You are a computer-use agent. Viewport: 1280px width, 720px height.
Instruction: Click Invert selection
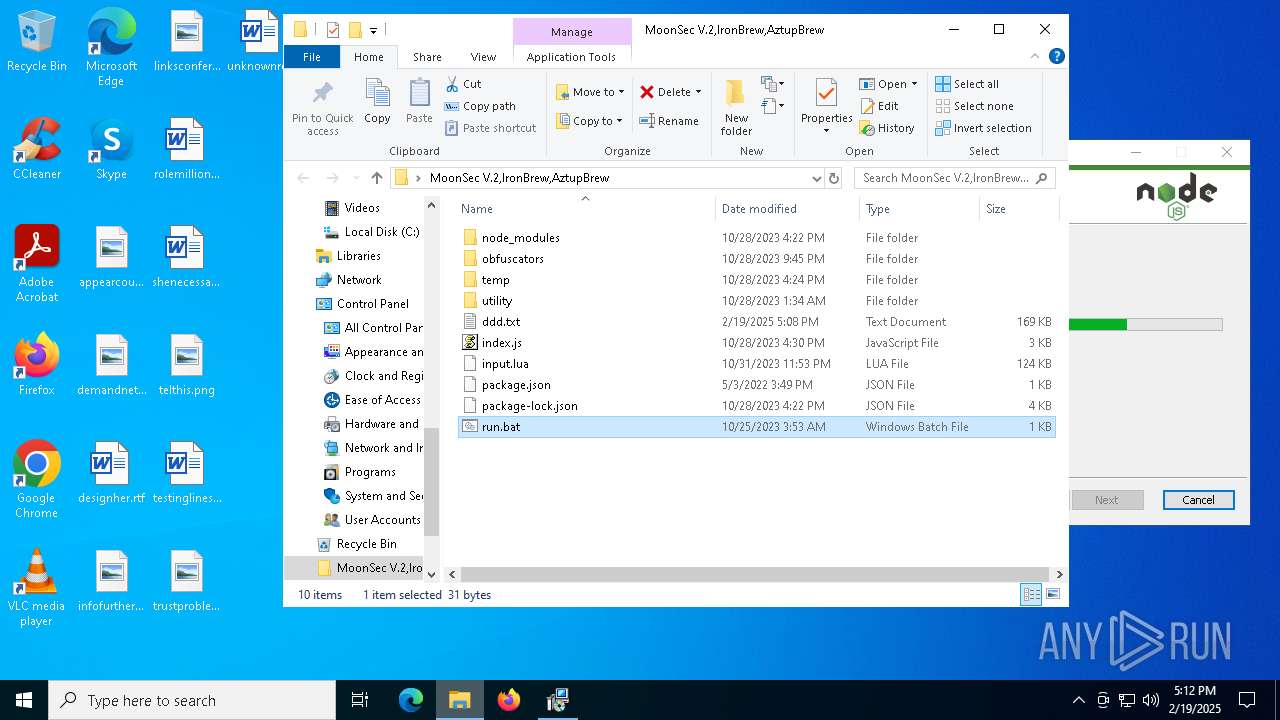pos(983,128)
